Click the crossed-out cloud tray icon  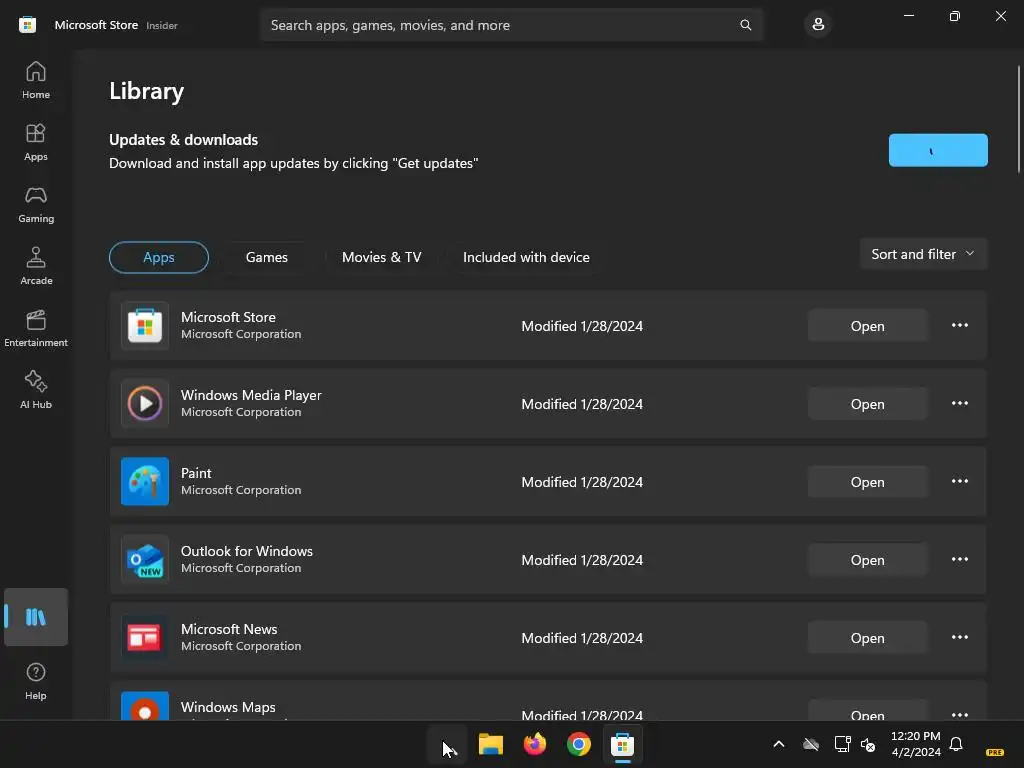811,744
